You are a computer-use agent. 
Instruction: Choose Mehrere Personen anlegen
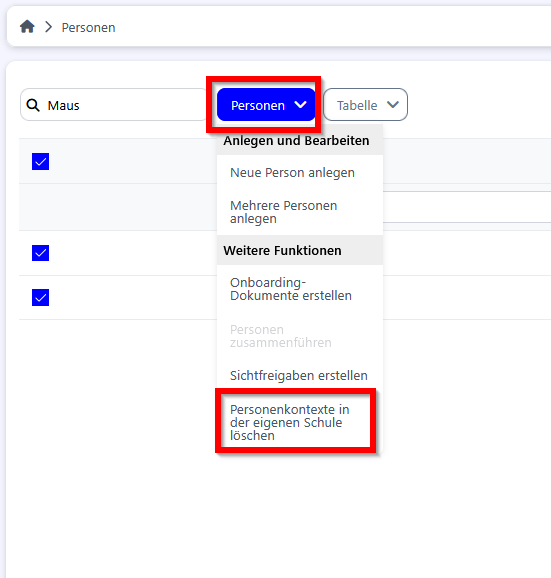coord(283,212)
